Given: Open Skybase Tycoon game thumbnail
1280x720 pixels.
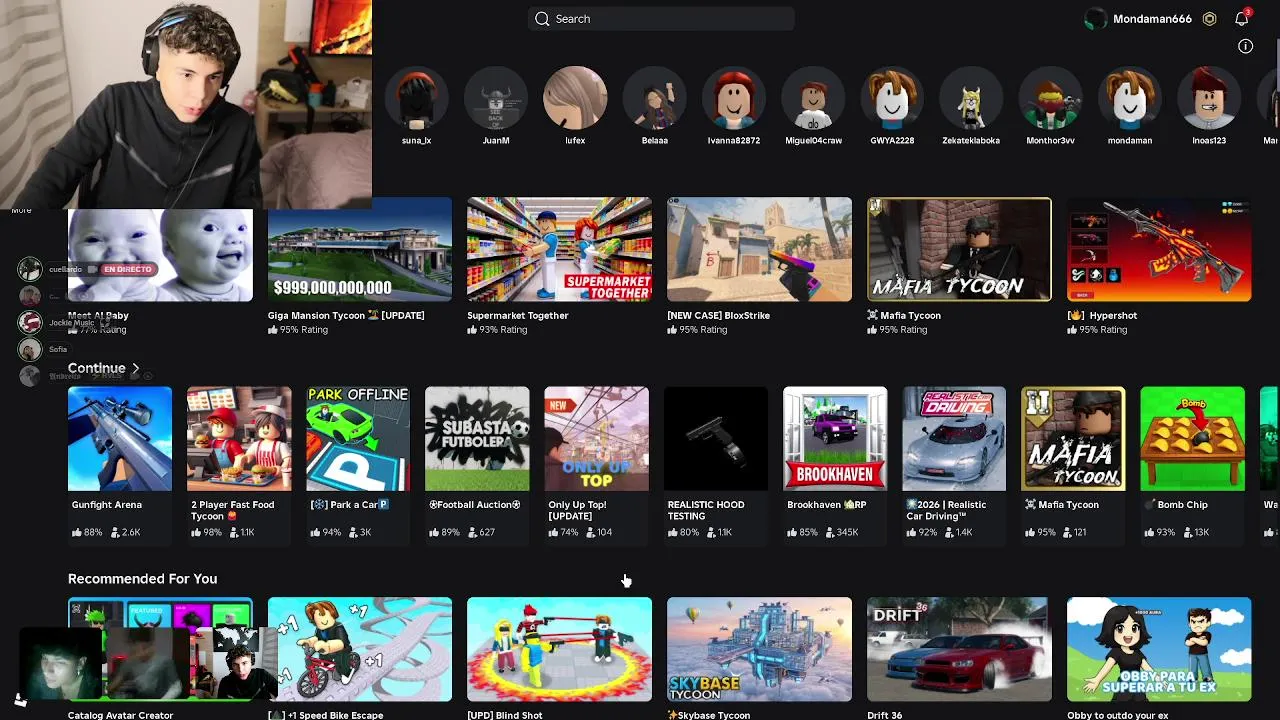Looking at the screenshot, I should (x=759, y=649).
